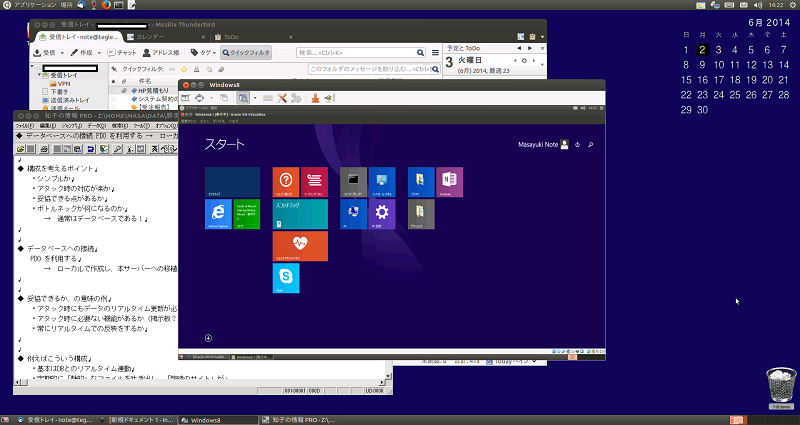Open the OneNote tile on Start screen
The image size is (800, 425).
pos(449,182)
